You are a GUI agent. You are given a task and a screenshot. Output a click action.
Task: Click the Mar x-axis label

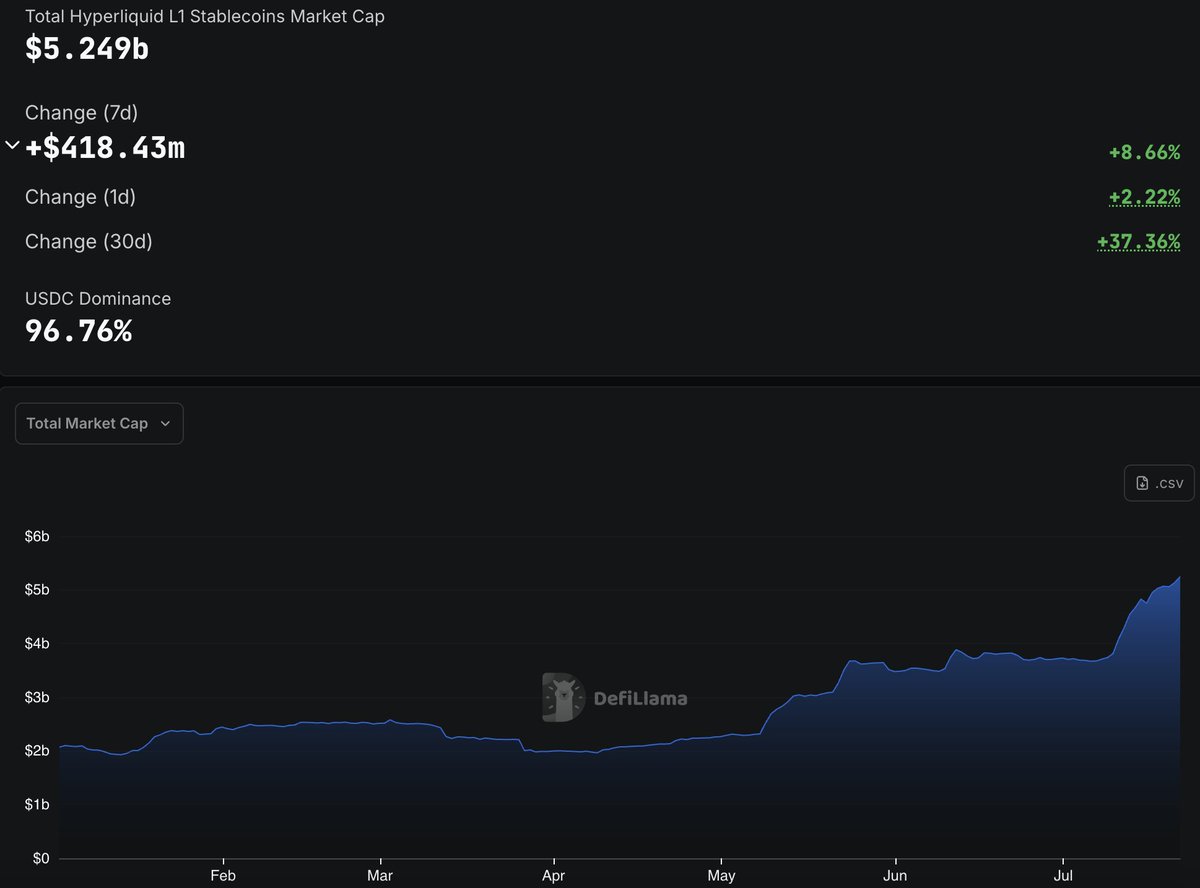click(380, 874)
